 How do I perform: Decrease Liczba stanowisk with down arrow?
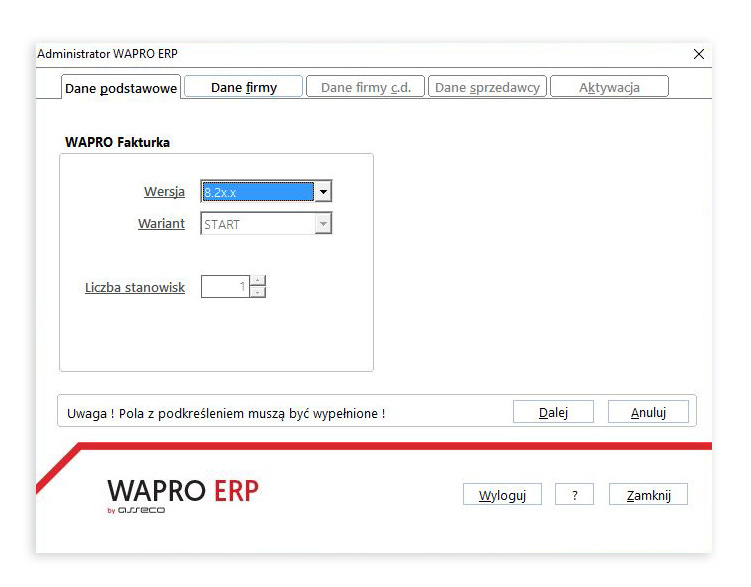click(x=258, y=292)
